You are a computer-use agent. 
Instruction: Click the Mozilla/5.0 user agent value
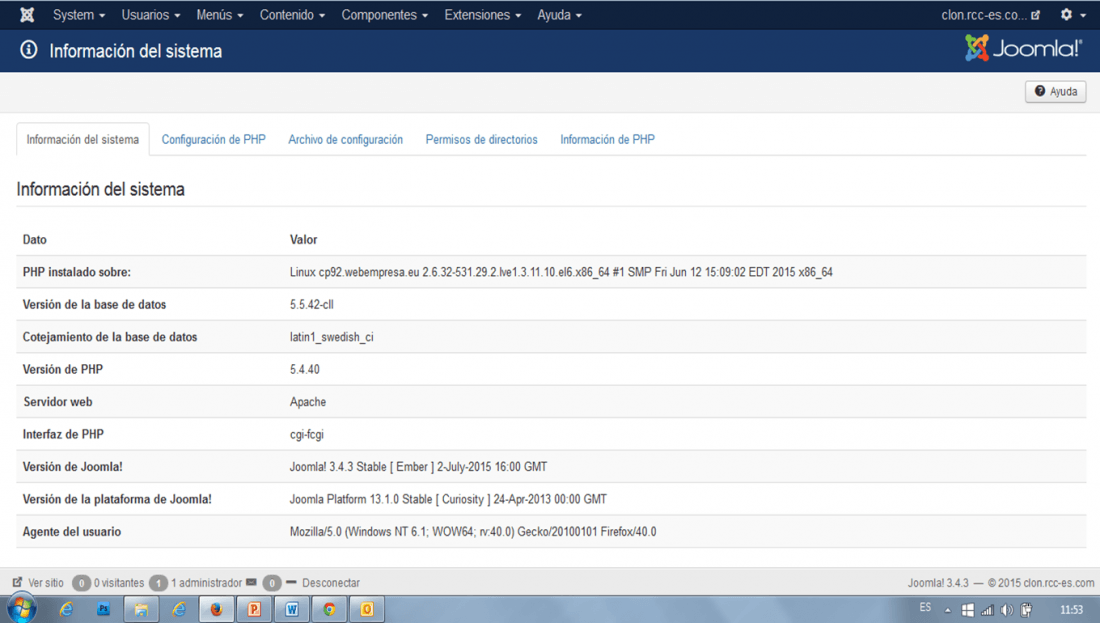pos(473,531)
